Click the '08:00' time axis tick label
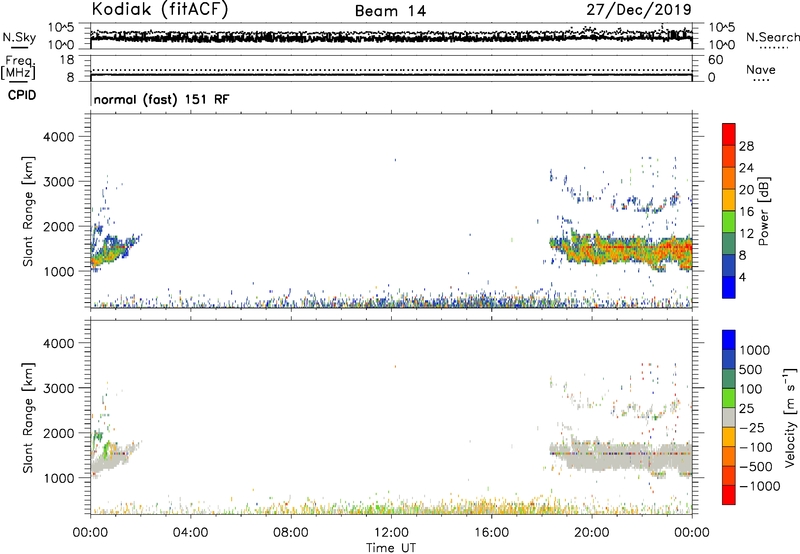 pyautogui.click(x=291, y=533)
